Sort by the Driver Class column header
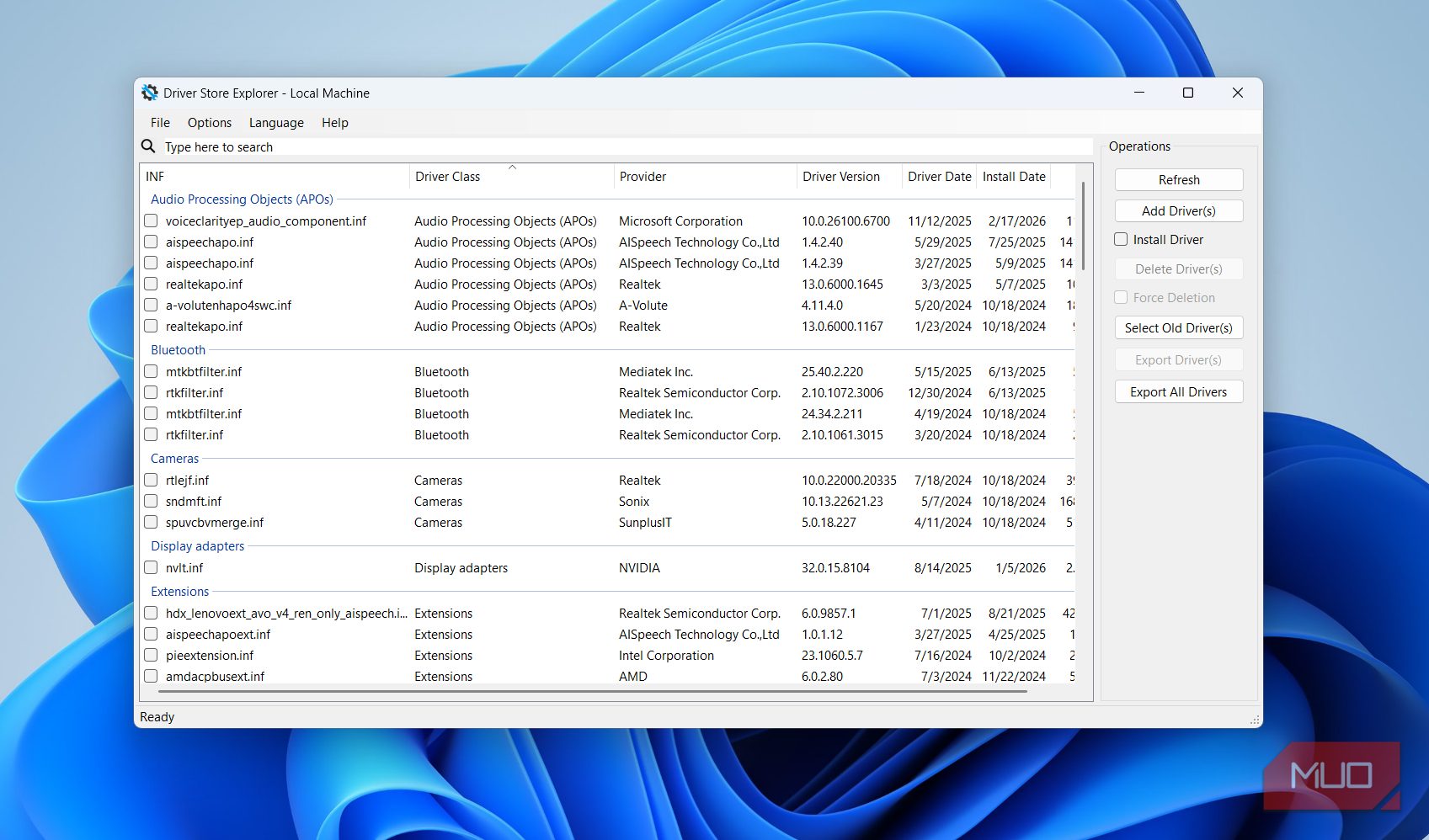The width and height of the screenshot is (1429, 840). (x=511, y=177)
